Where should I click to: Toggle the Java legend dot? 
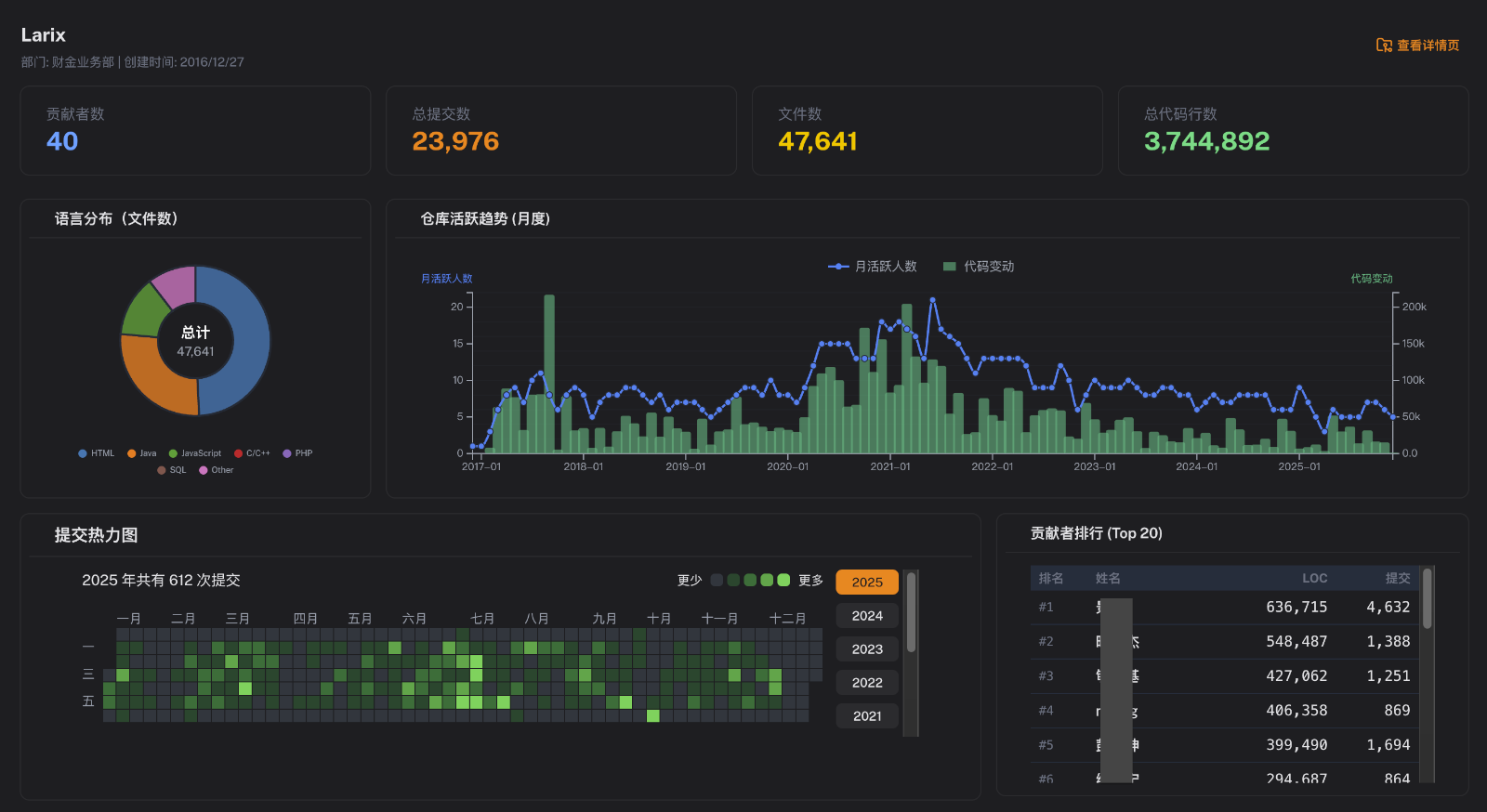[132, 453]
